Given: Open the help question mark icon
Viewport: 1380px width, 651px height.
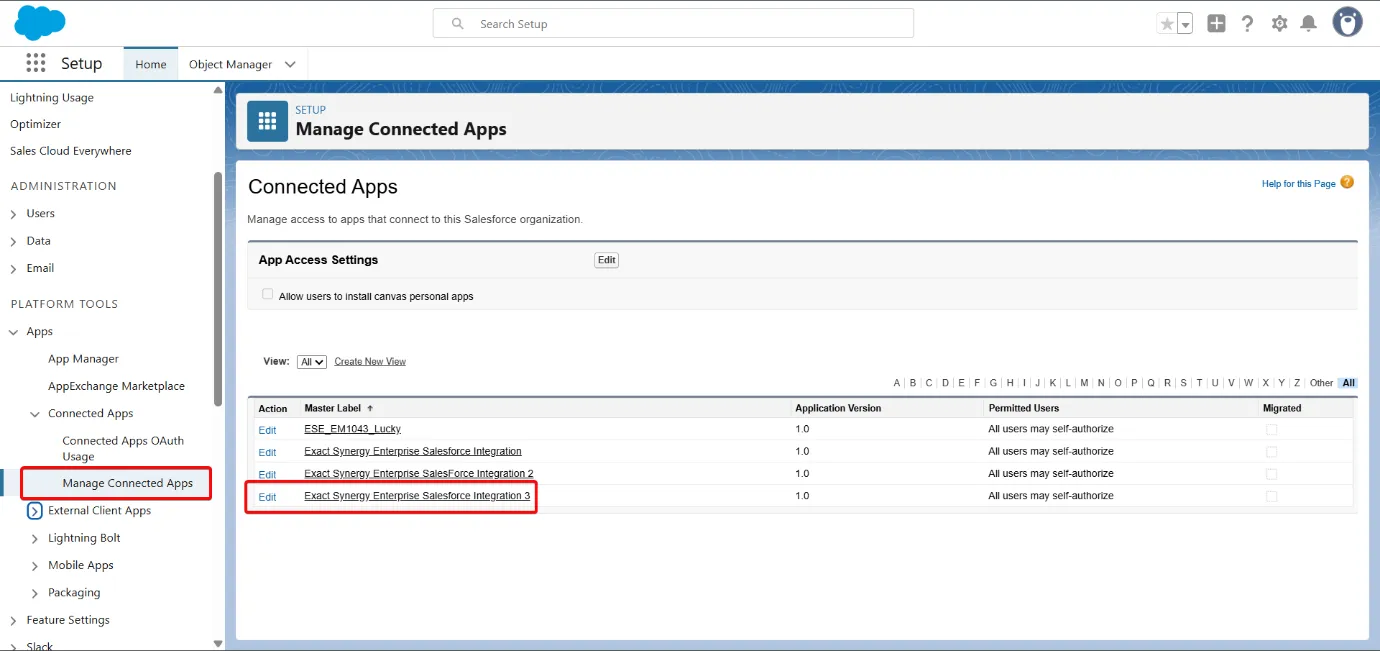Looking at the screenshot, I should pyautogui.click(x=1247, y=23).
